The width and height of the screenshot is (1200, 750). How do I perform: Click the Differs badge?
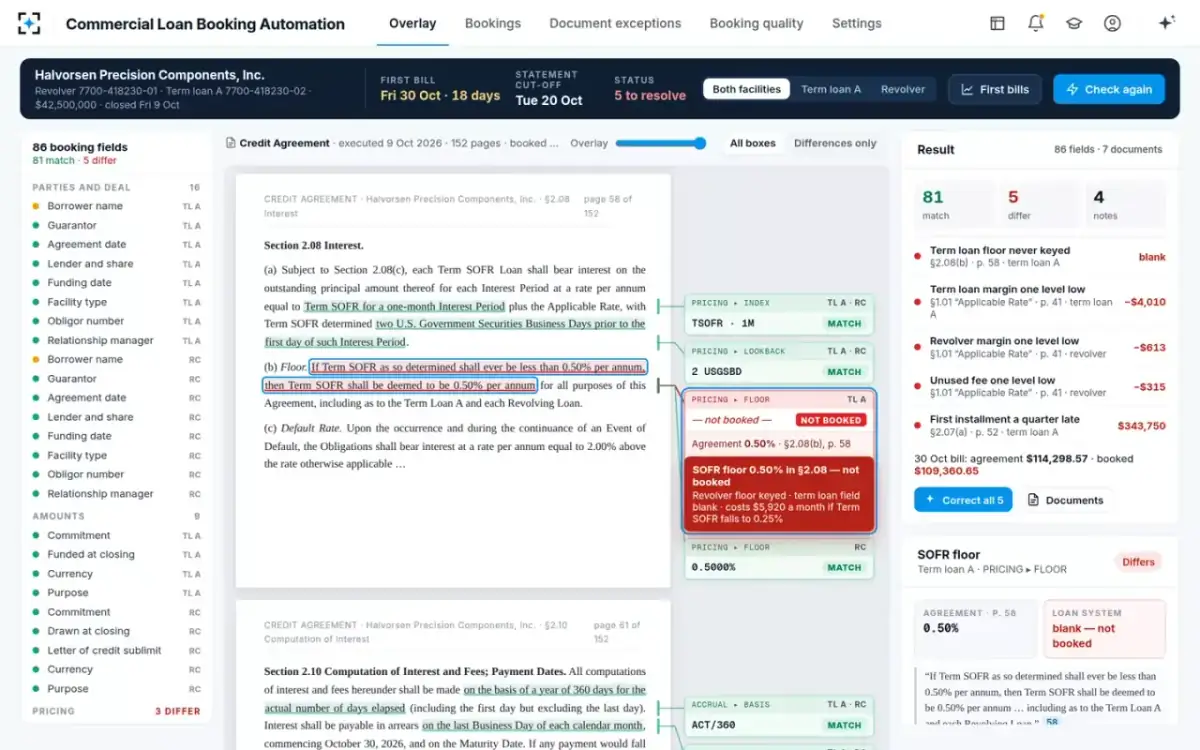[x=1138, y=562]
